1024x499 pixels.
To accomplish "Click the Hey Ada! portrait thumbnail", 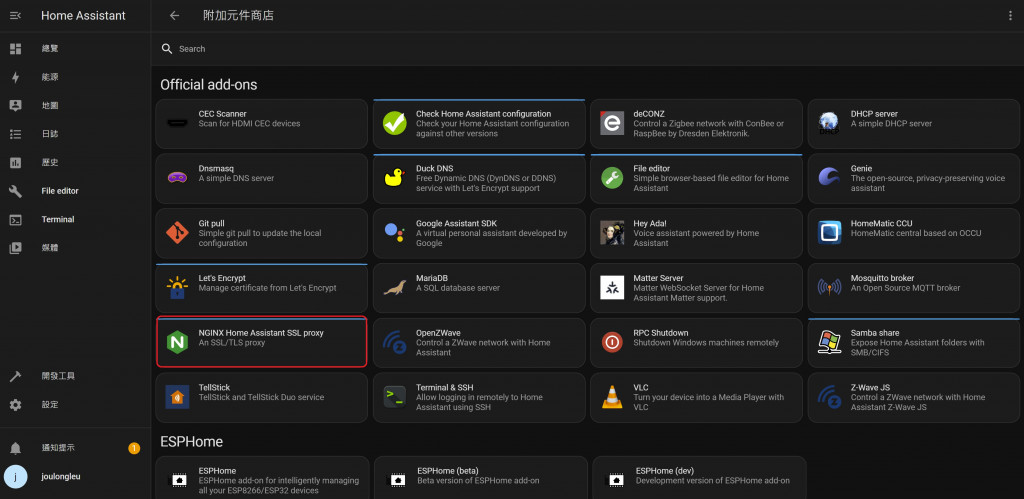I will [x=612, y=233].
